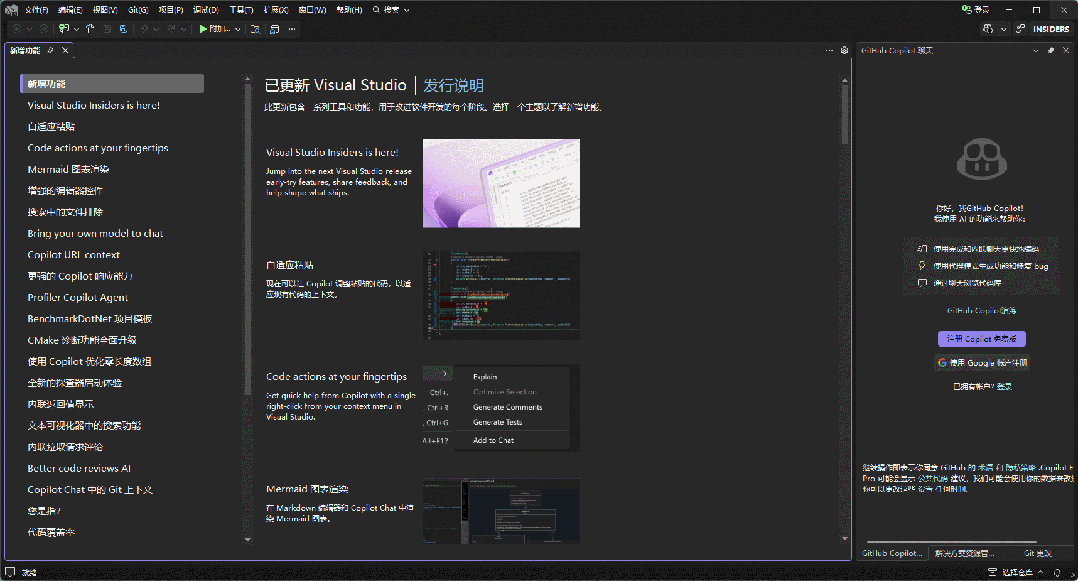Click the sign-in account icon in title bar

(x=967, y=10)
